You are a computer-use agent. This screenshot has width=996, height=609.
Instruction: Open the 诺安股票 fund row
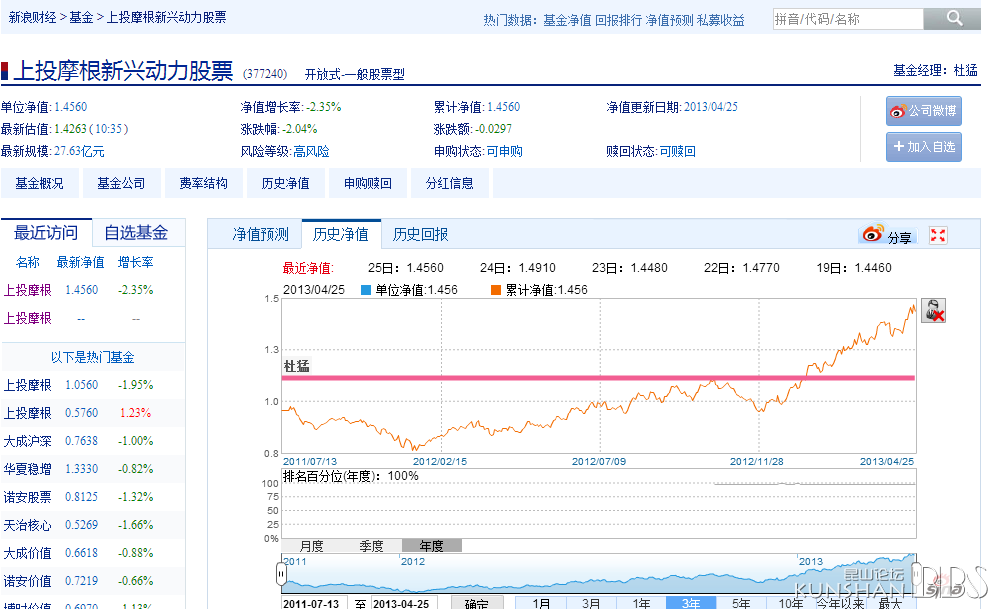(x=27, y=497)
